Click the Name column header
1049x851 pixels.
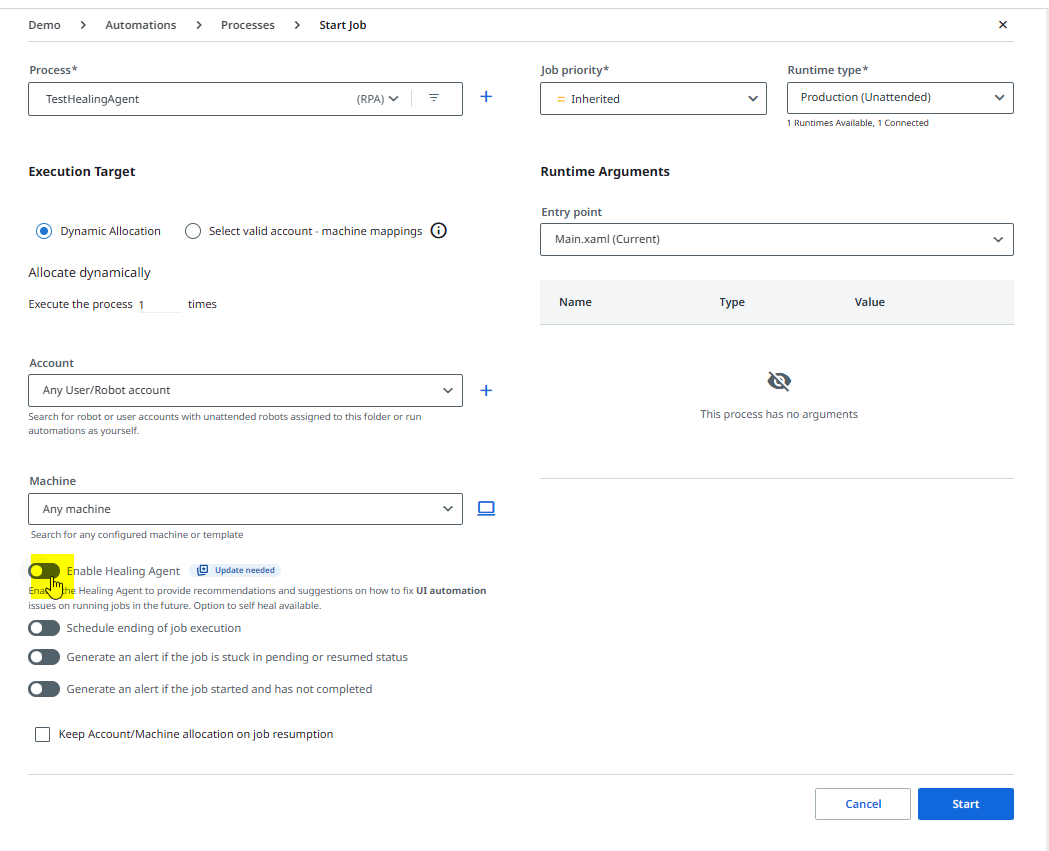click(575, 302)
